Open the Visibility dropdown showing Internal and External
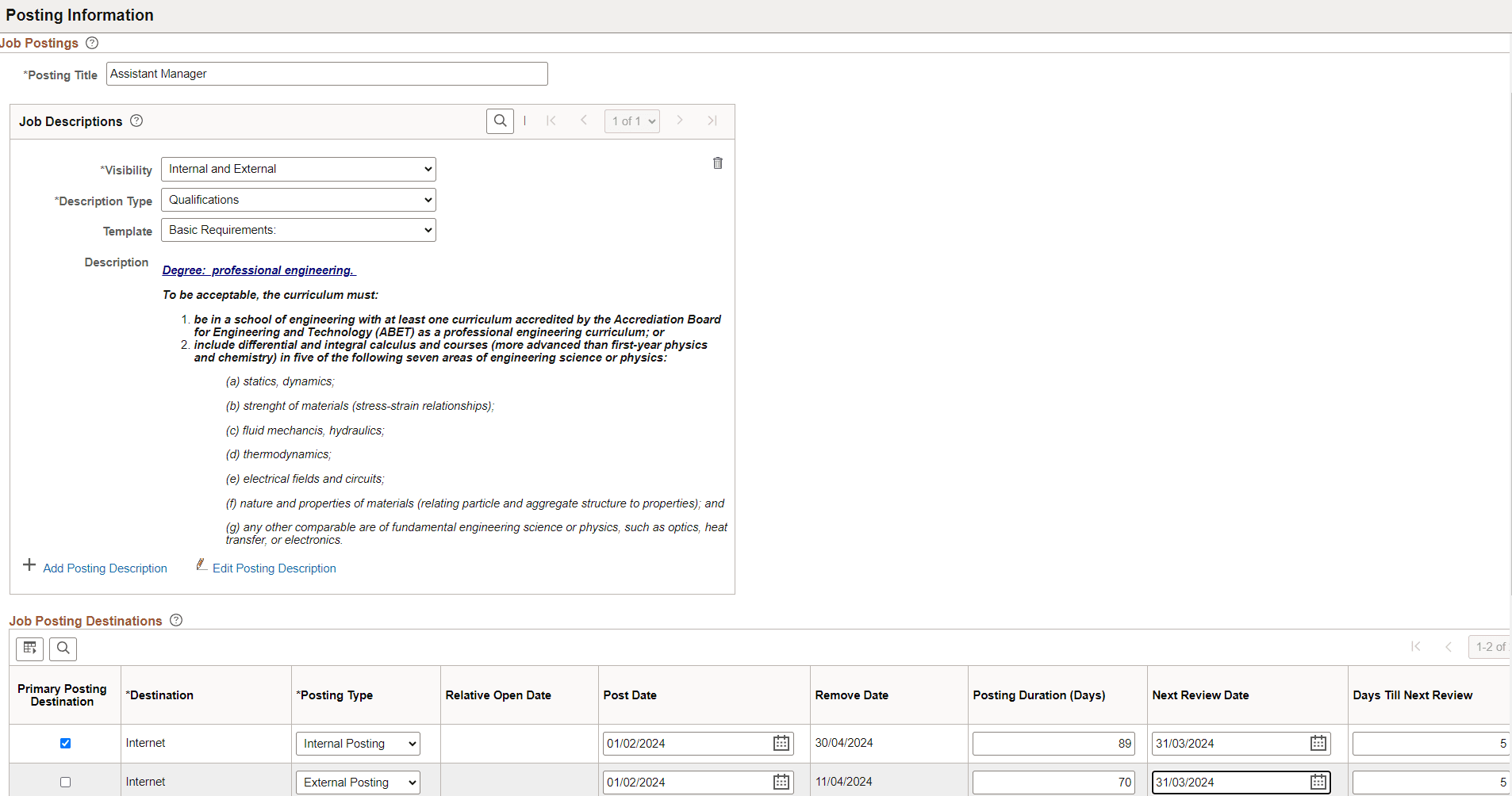 pos(297,169)
